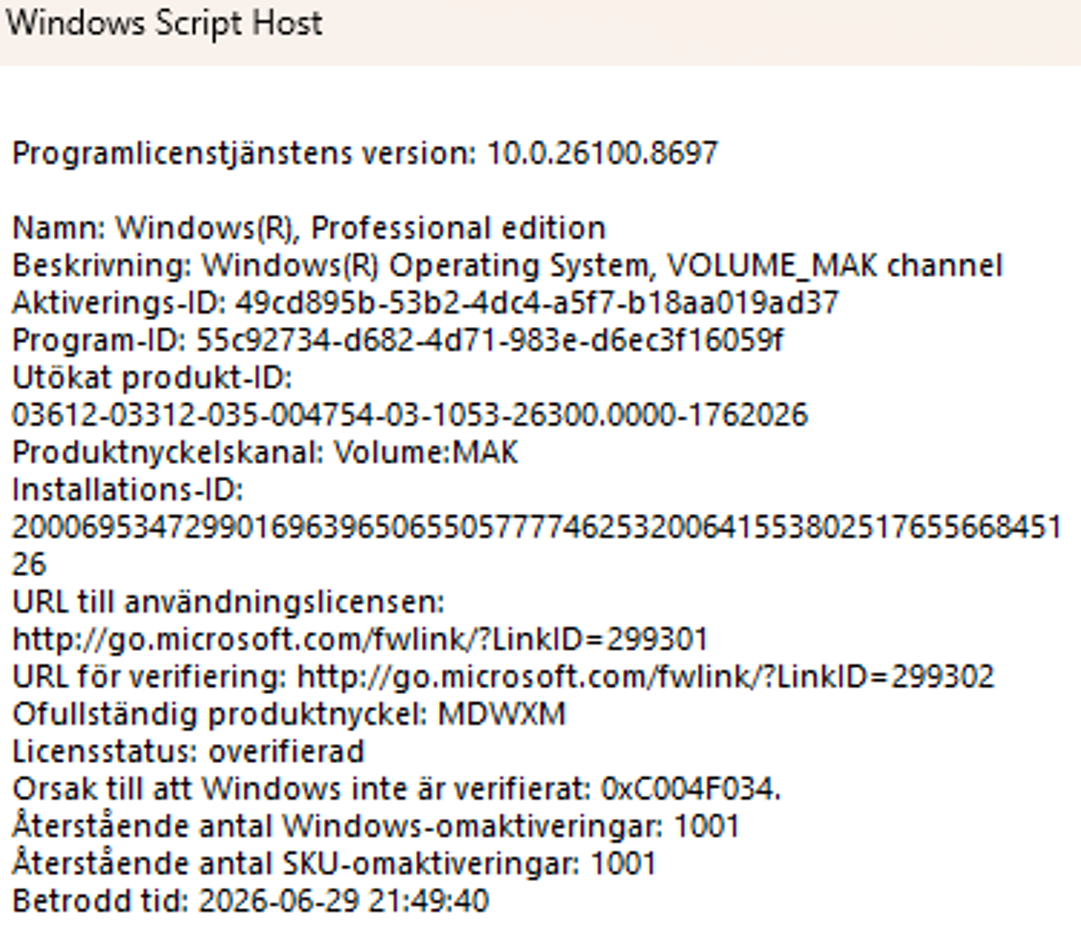Click the Installations-ID label

(x=128, y=490)
